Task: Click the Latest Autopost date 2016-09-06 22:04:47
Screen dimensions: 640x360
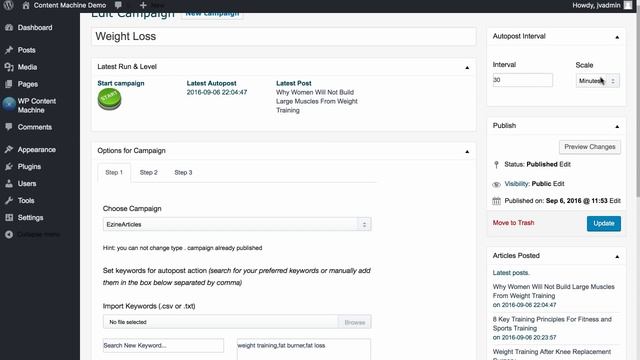Action: coord(217,92)
